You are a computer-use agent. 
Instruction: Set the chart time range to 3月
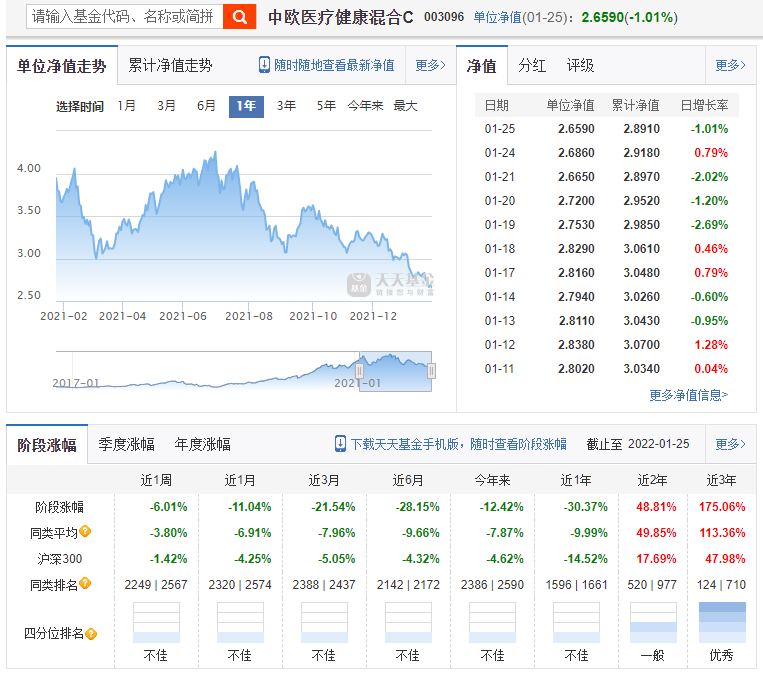tap(166, 106)
